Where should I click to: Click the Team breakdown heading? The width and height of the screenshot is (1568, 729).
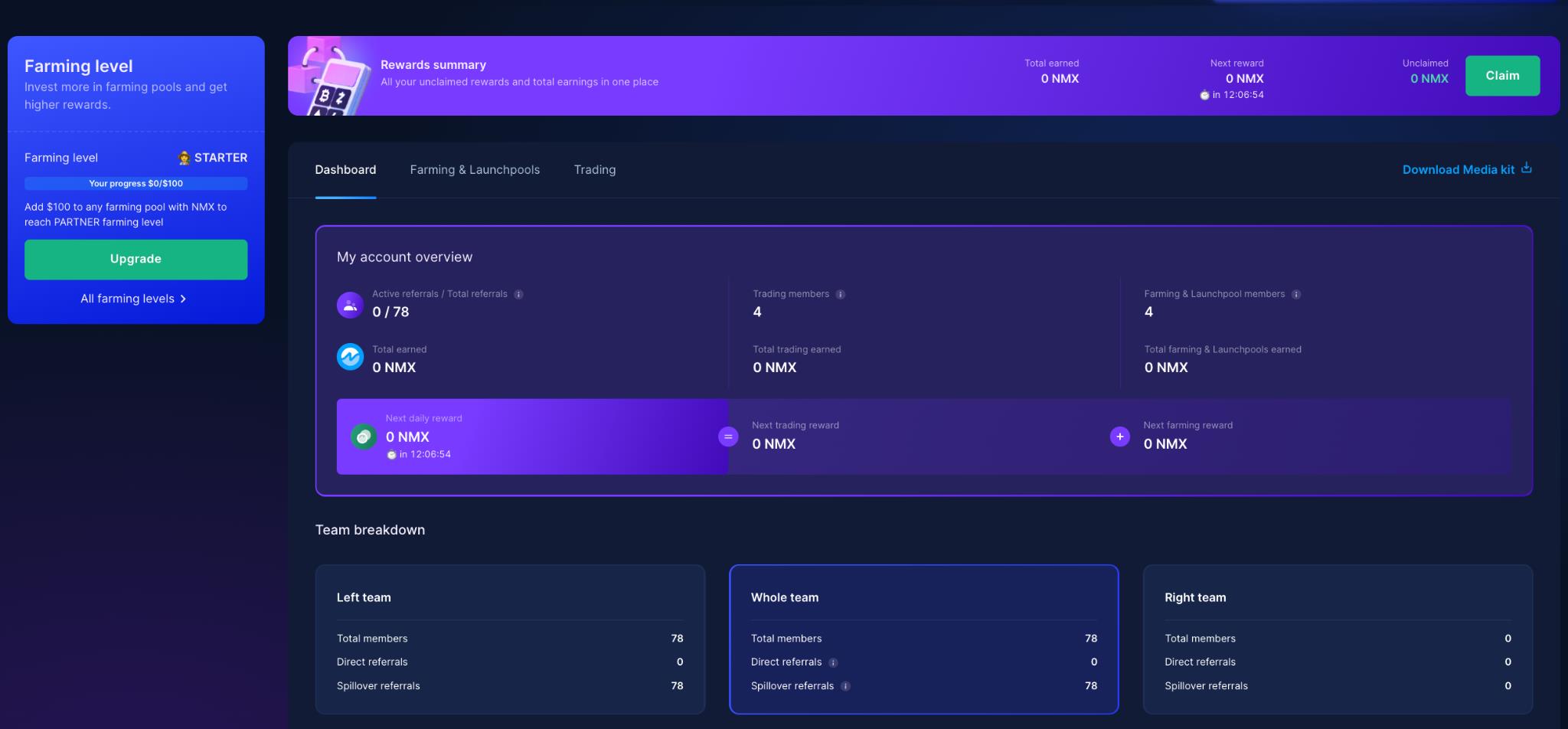tap(370, 530)
